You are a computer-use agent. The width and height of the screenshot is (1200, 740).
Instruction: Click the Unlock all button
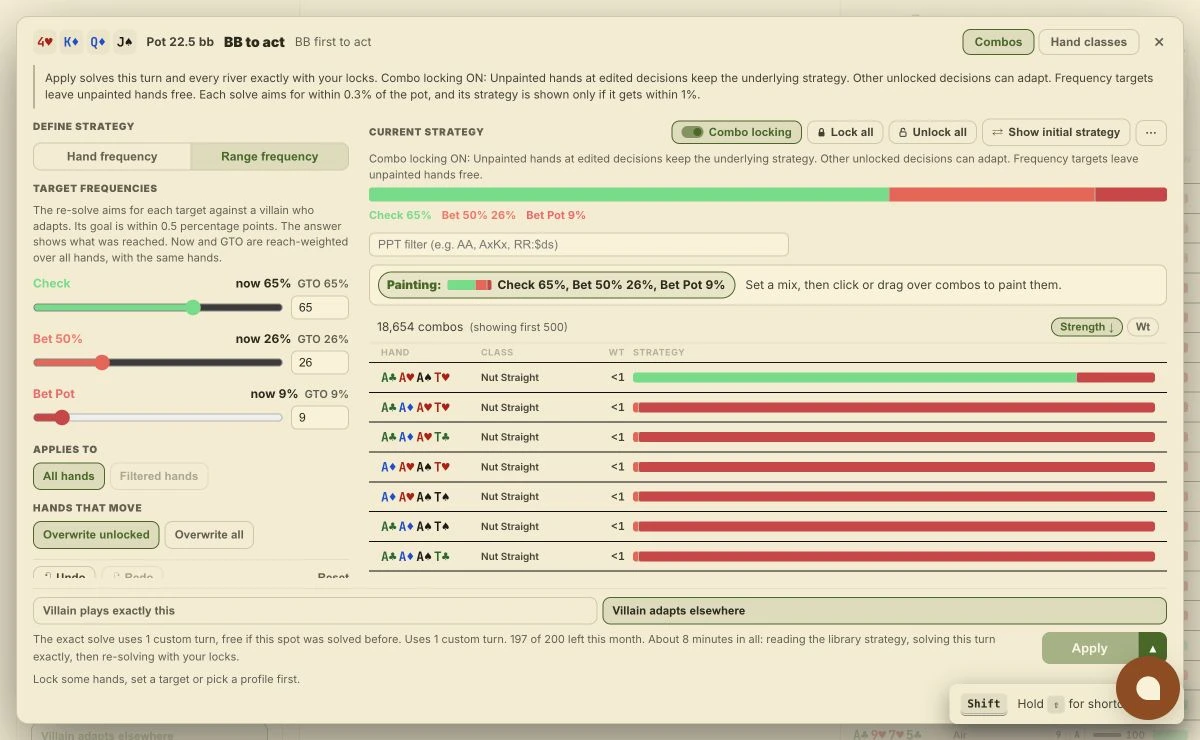coord(932,132)
